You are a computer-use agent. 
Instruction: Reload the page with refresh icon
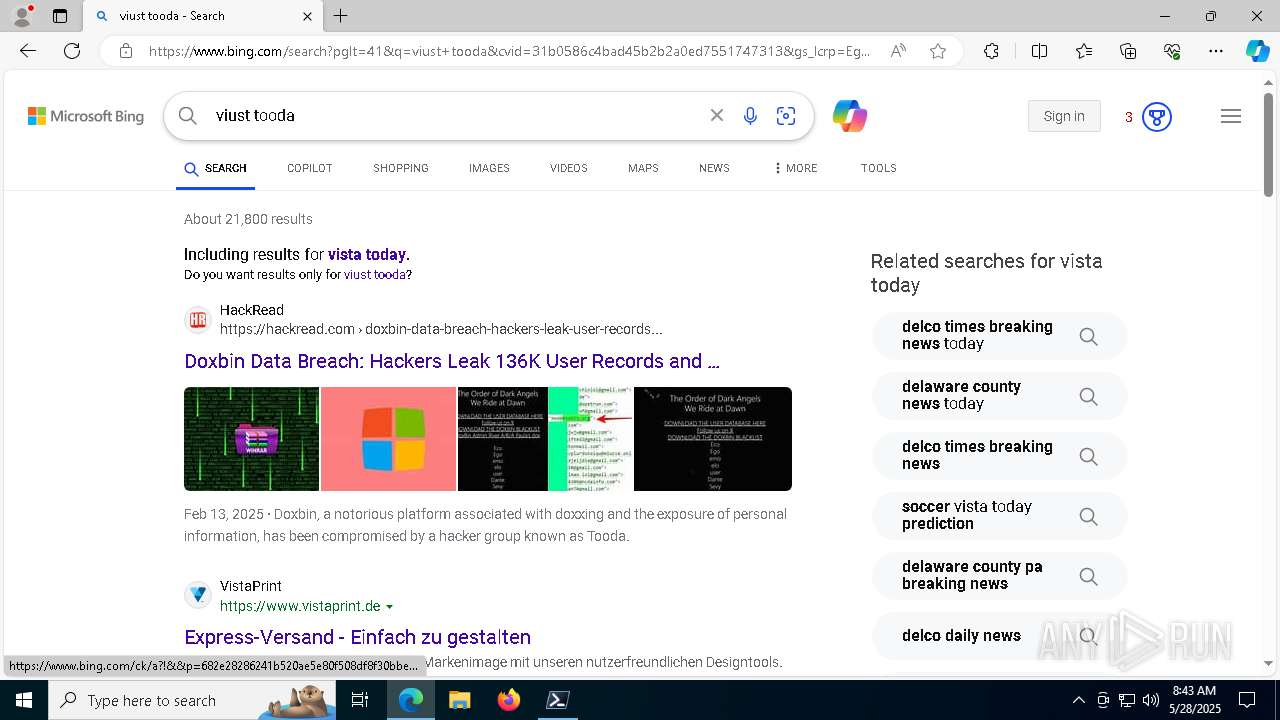coord(72,51)
